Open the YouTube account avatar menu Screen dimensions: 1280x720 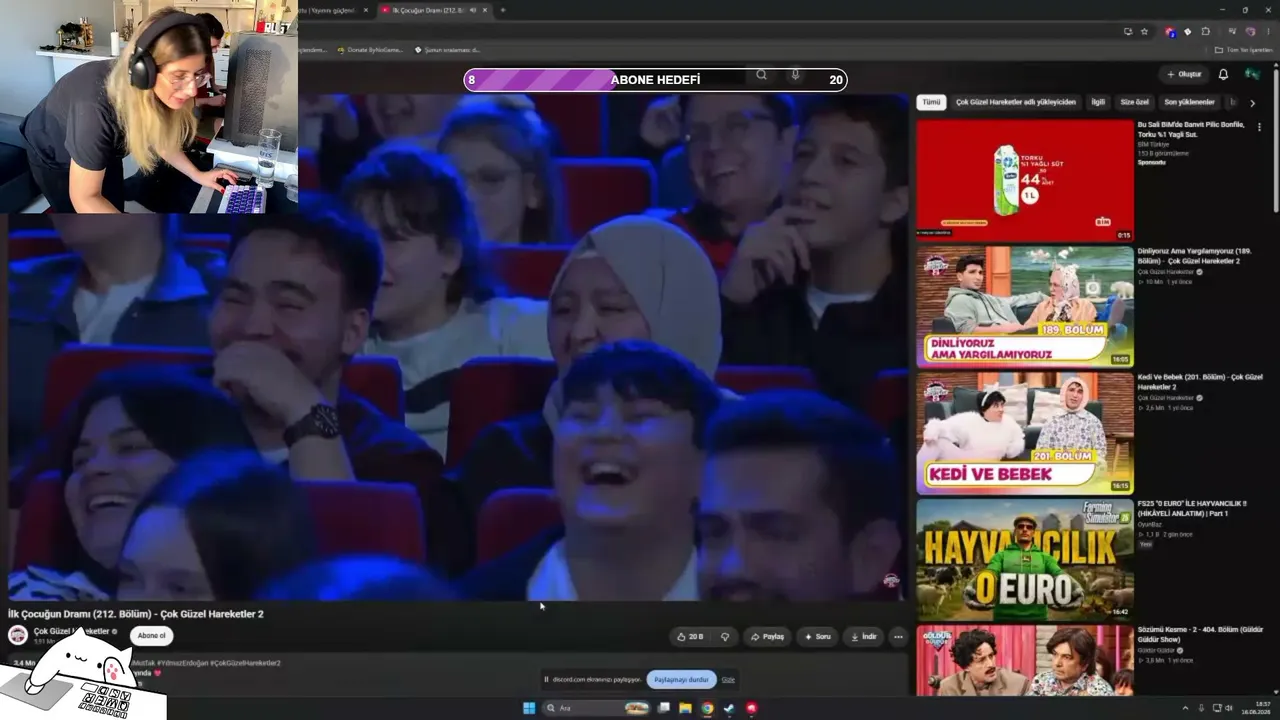coord(1252,74)
